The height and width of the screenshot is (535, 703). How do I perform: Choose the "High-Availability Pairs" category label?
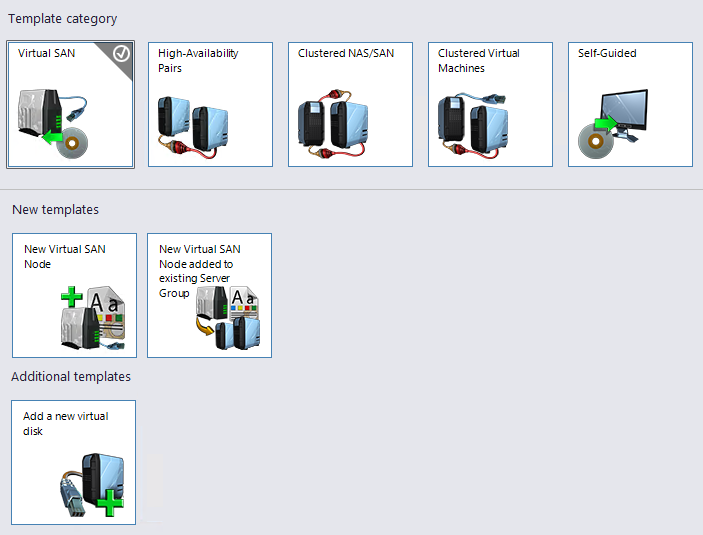tap(198, 61)
